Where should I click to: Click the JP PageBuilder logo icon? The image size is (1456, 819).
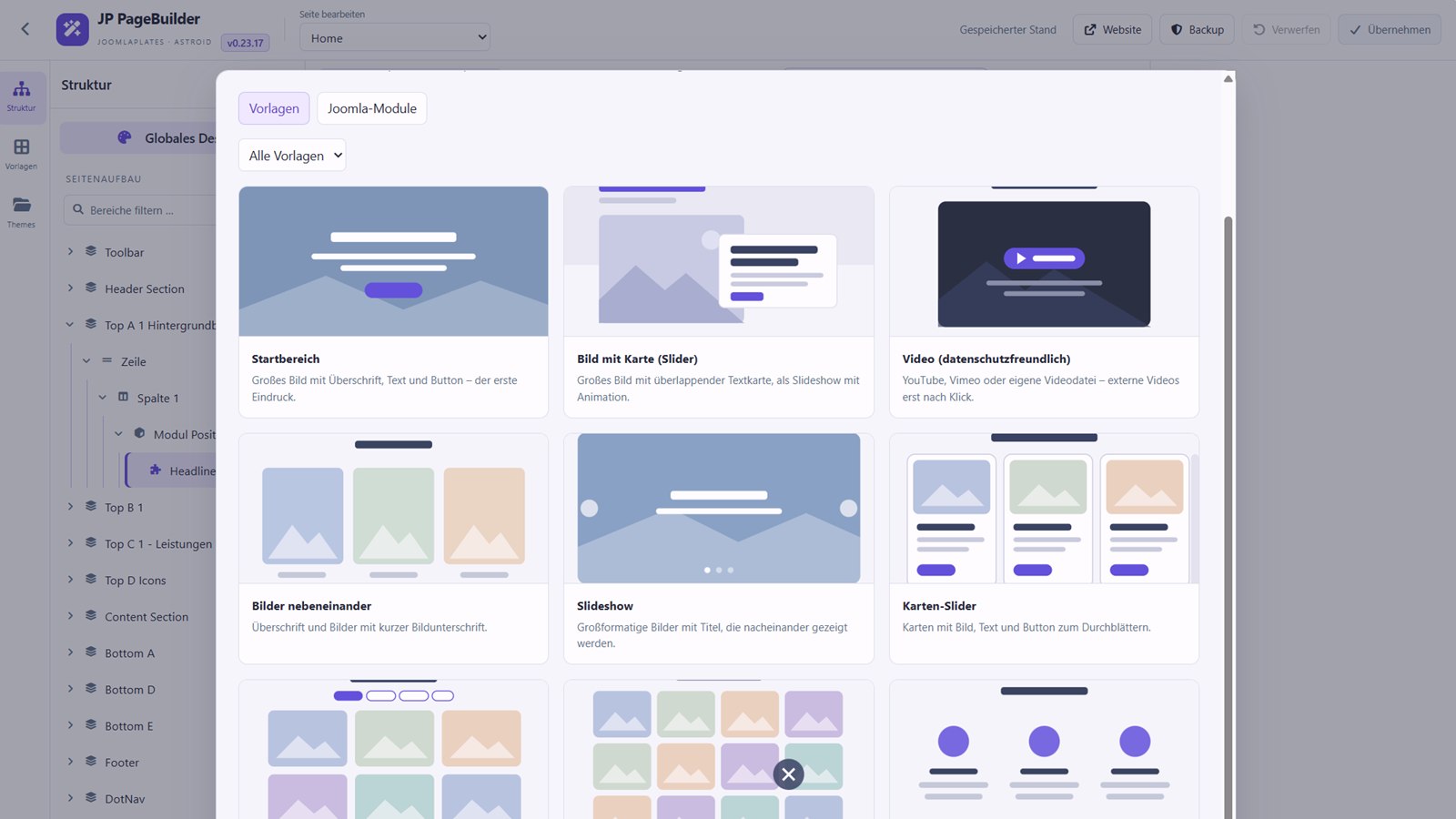73,29
